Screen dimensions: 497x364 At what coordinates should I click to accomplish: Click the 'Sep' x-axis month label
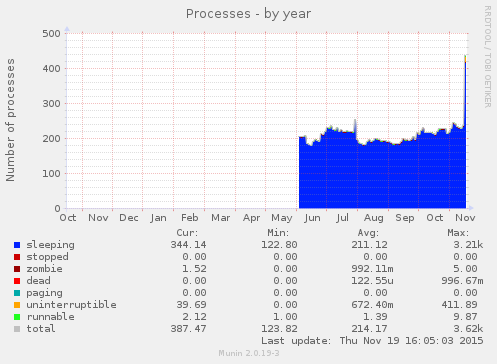pyautogui.click(x=405, y=218)
